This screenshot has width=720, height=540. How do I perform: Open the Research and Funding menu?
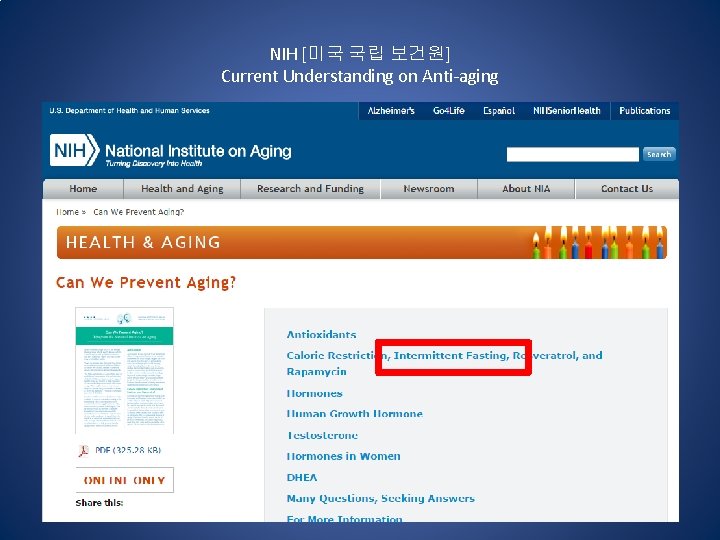(310, 189)
